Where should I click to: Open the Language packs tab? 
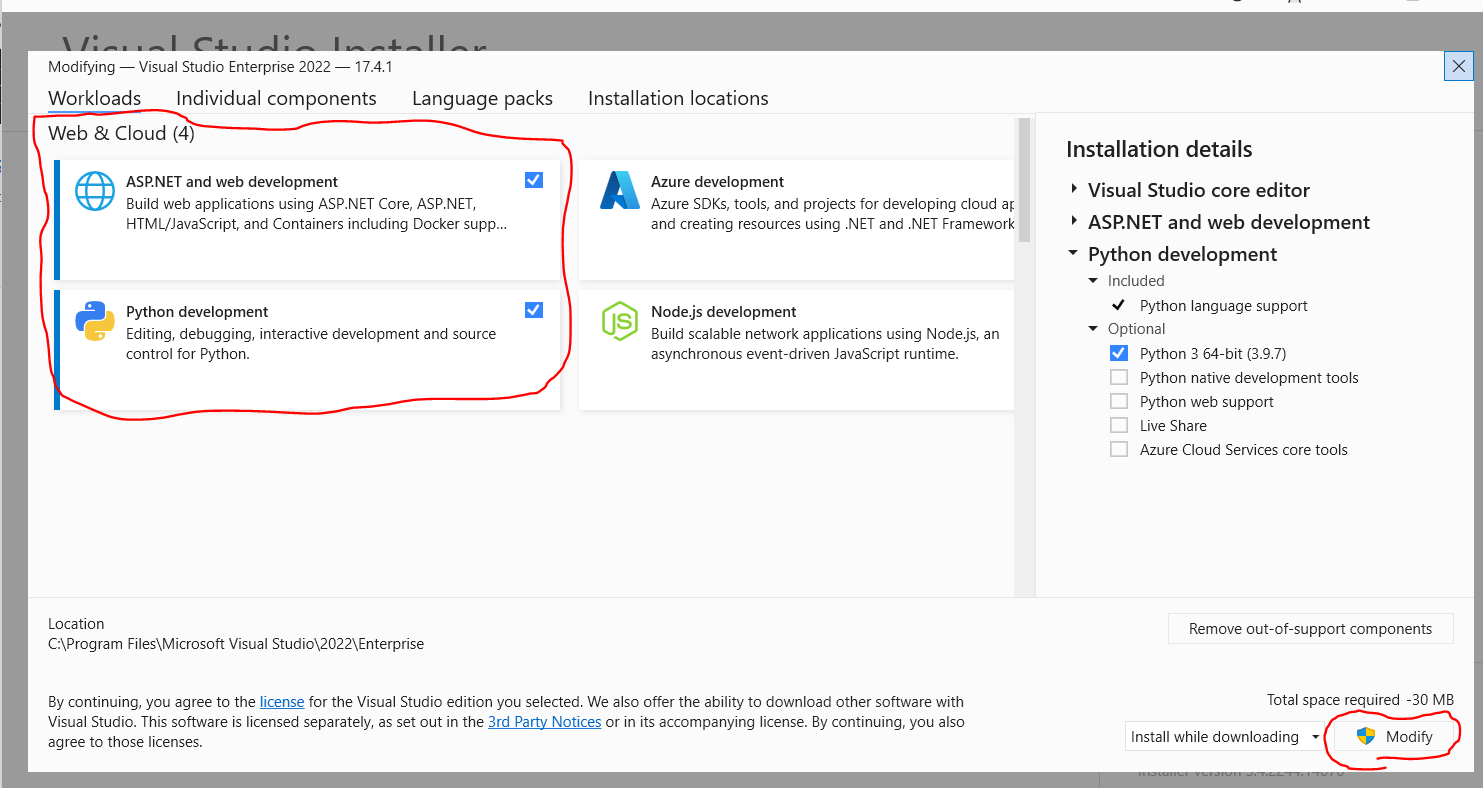(x=482, y=98)
